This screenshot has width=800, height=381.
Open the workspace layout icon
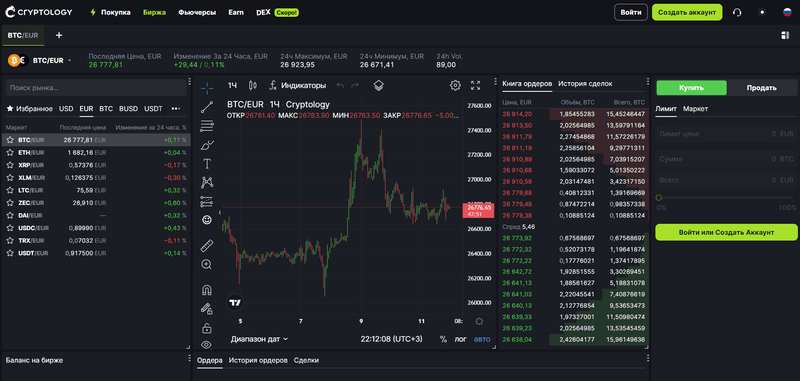tap(785, 35)
